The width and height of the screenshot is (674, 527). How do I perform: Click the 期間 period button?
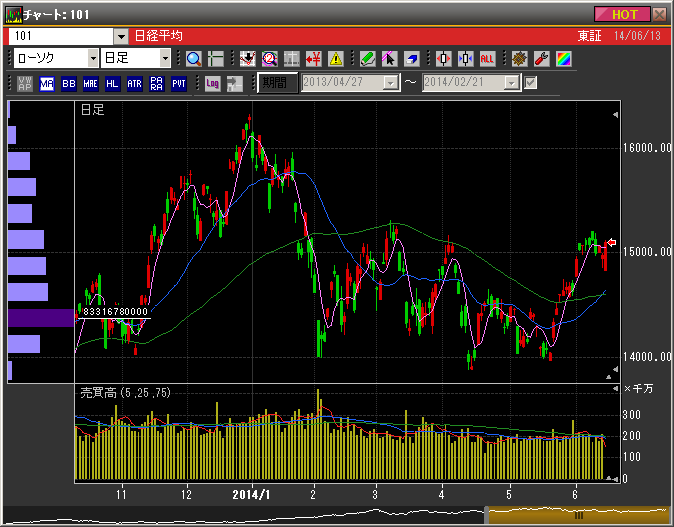pyautogui.click(x=277, y=83)
